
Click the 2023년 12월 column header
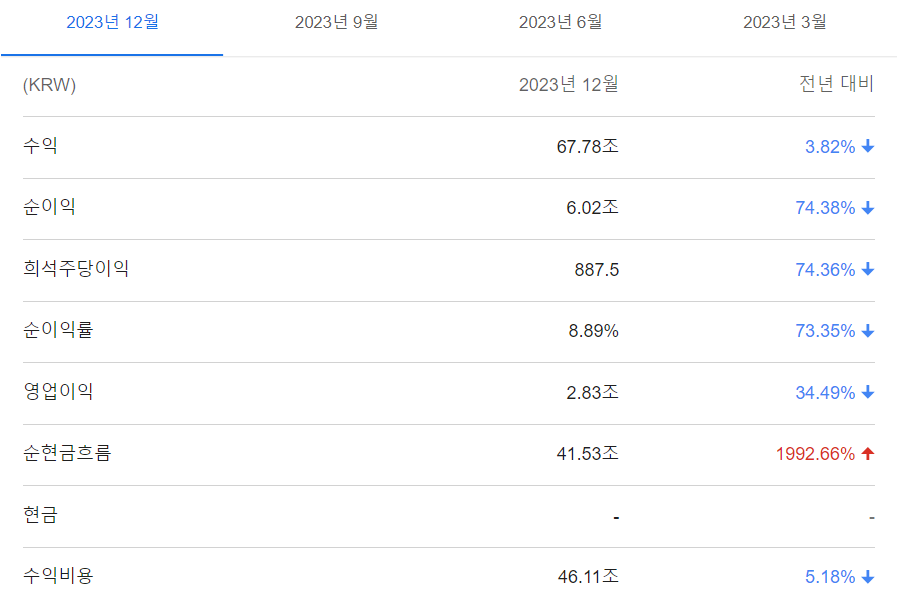coord(568,85)
